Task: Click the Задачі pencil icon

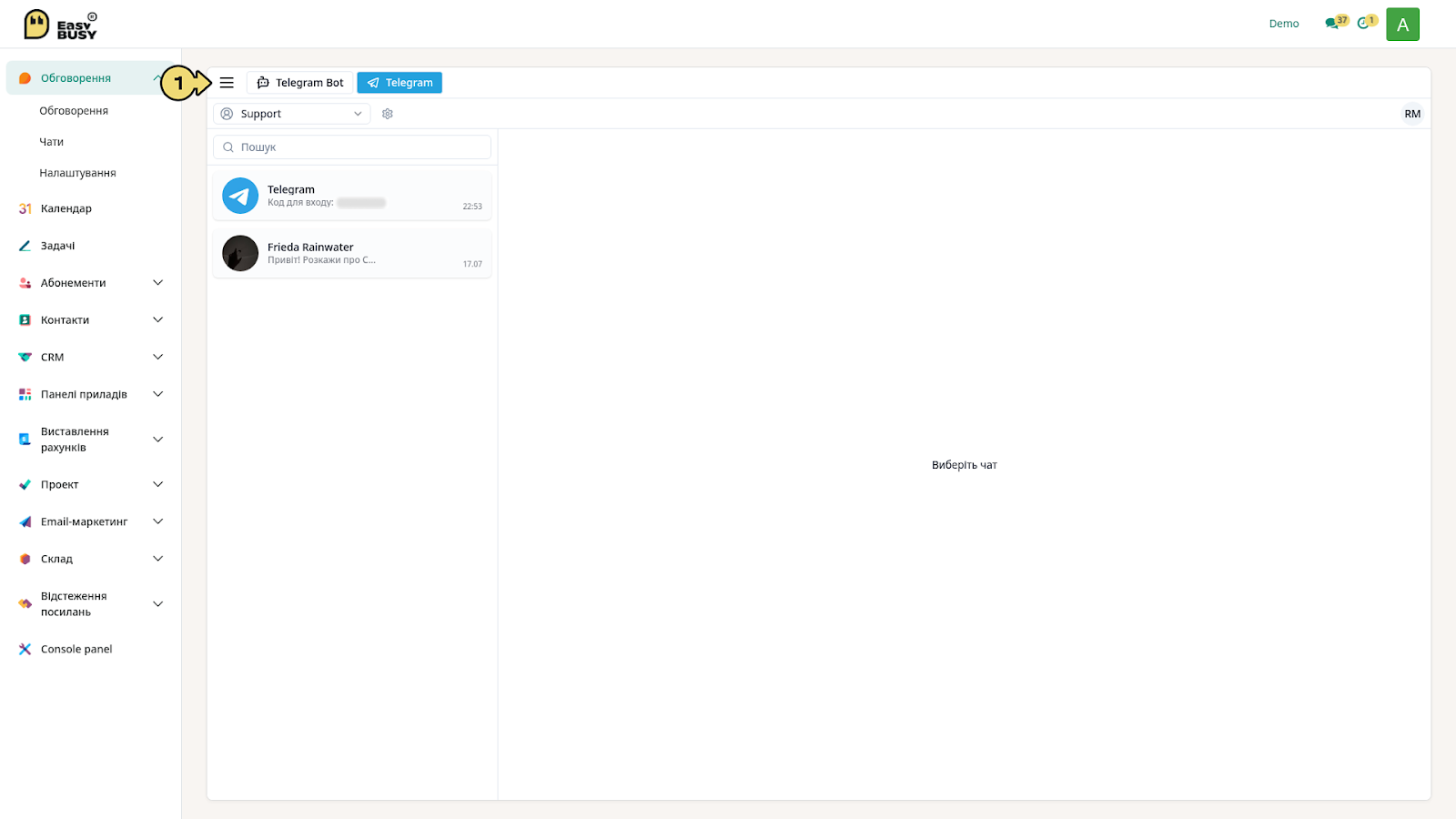Action: tap(25, 246)
